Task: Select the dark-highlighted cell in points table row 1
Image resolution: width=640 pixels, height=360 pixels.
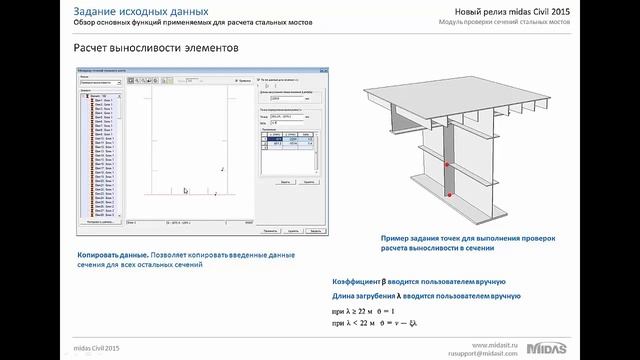Action: click(275, 139)
